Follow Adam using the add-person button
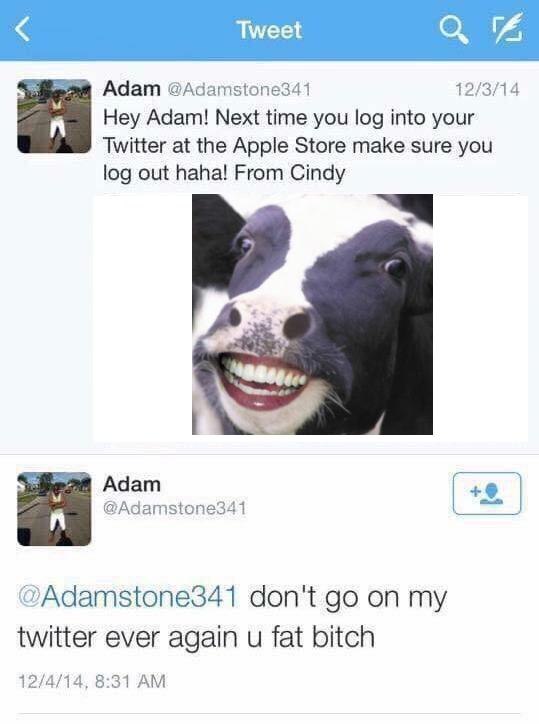 coord(487,493)
